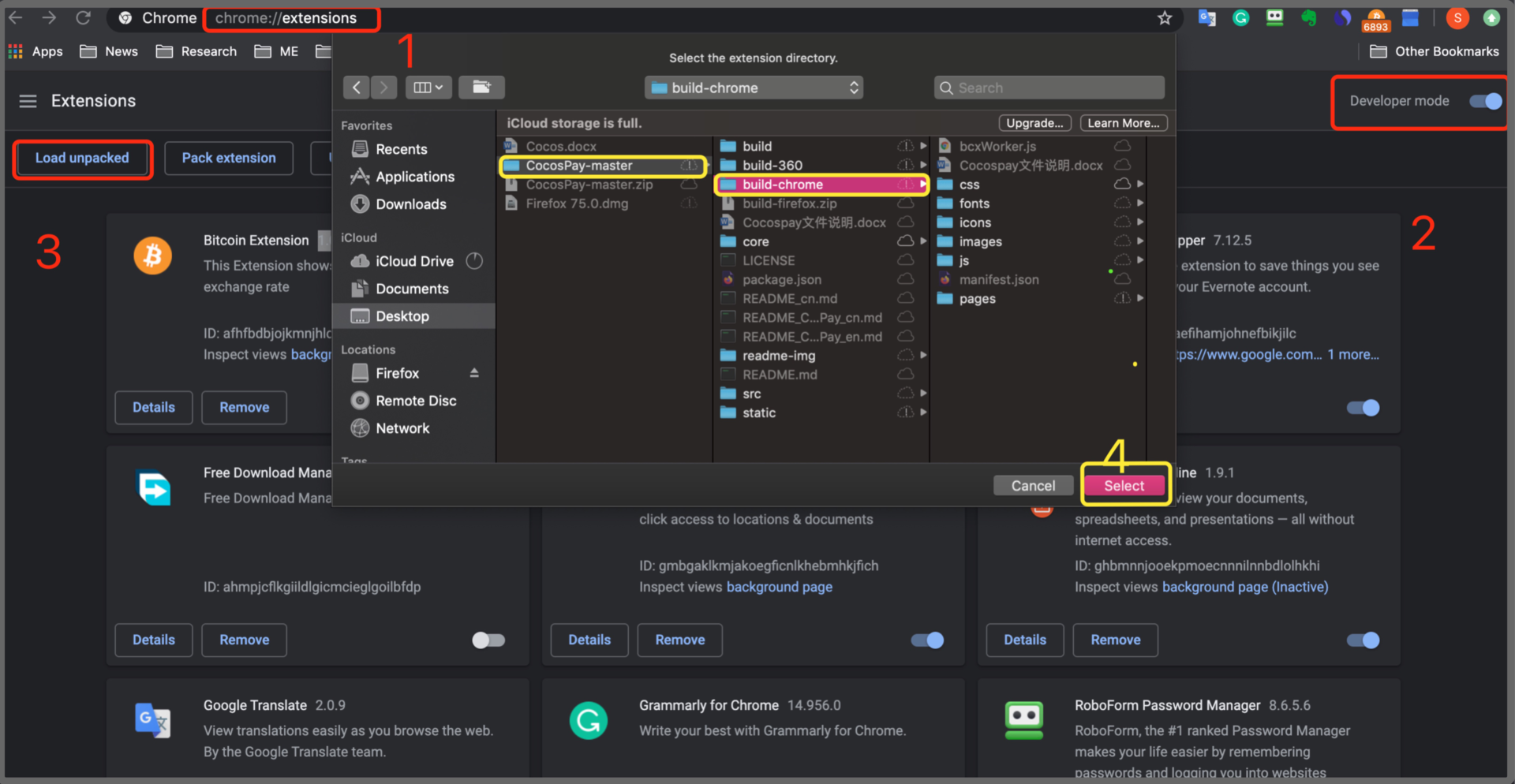Click the green Chrome update icon
This screenshot has height=784, width=1515.
click(x=1491, y=17)
